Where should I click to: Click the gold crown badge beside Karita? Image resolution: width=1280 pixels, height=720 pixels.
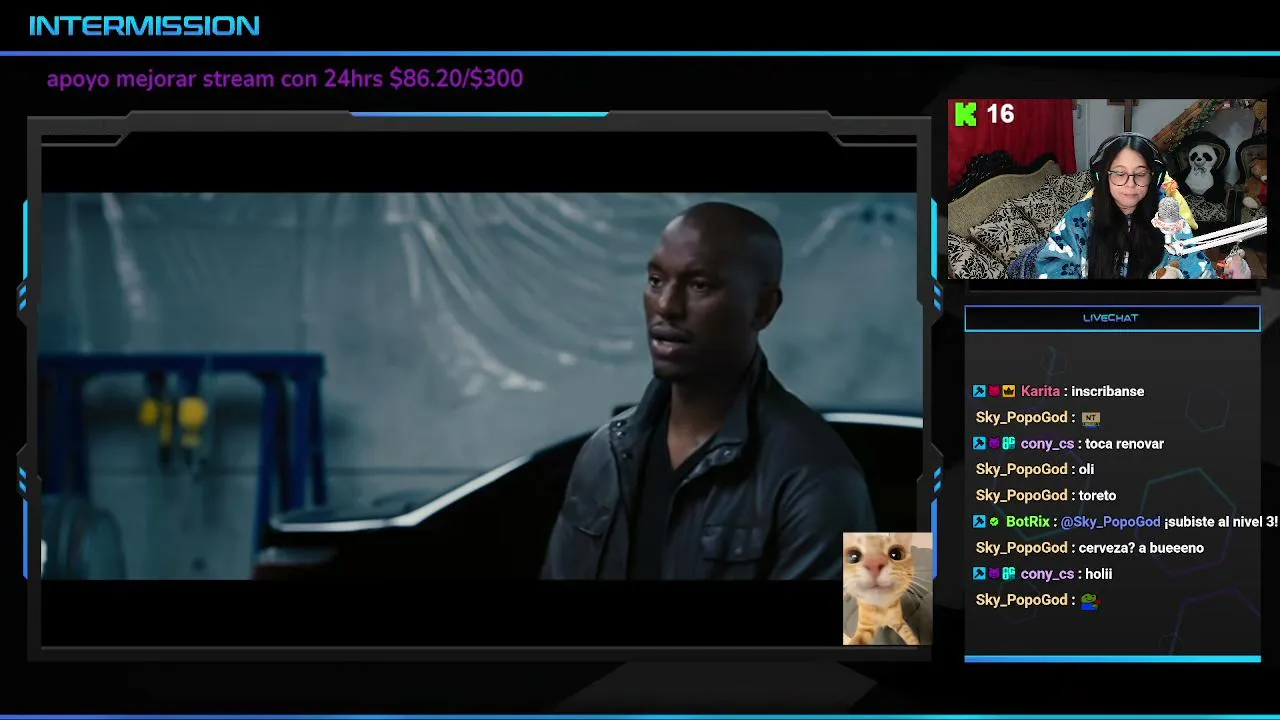point(1009,391)
